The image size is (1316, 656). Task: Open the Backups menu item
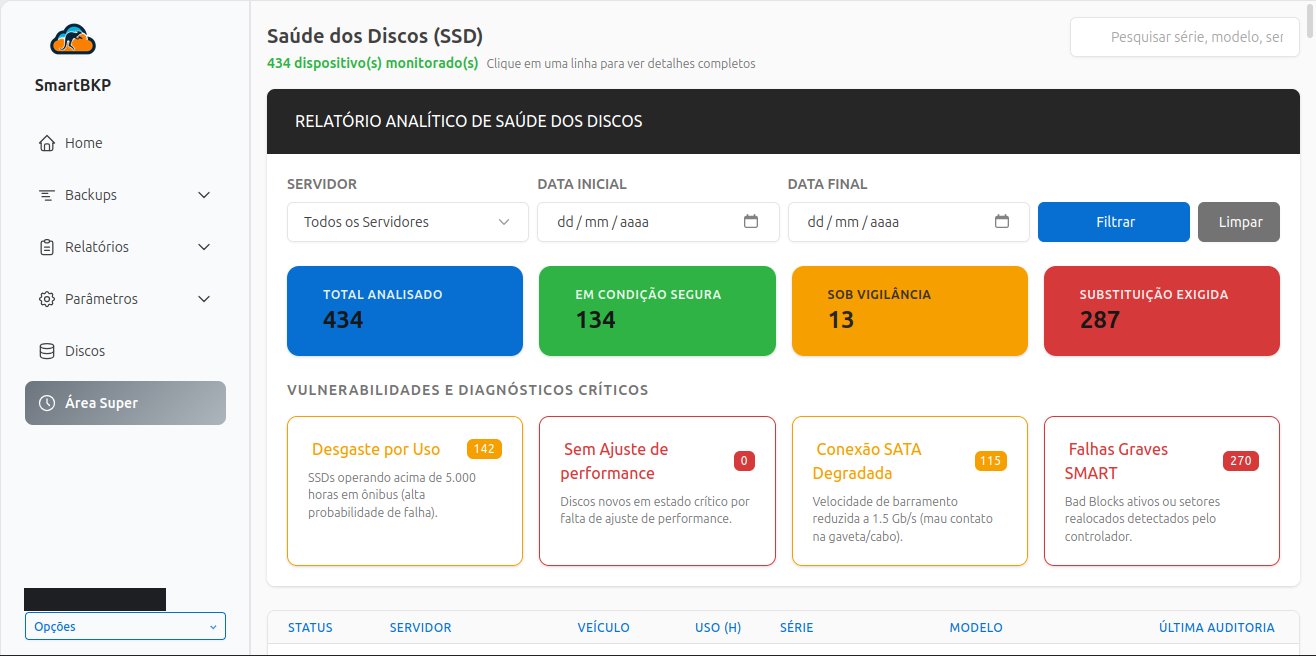125,195
